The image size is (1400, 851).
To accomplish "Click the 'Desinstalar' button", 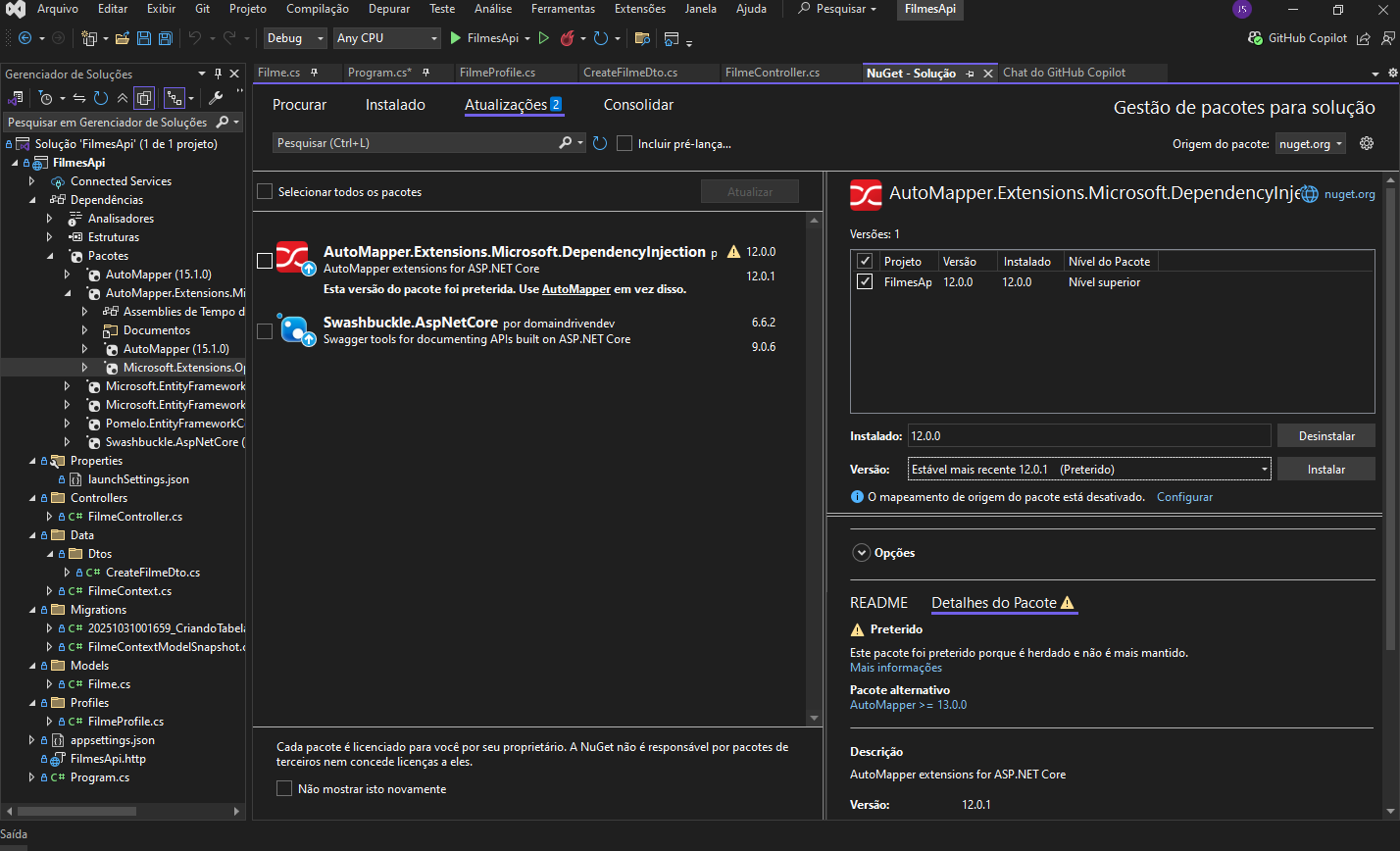I will 1325,435.
